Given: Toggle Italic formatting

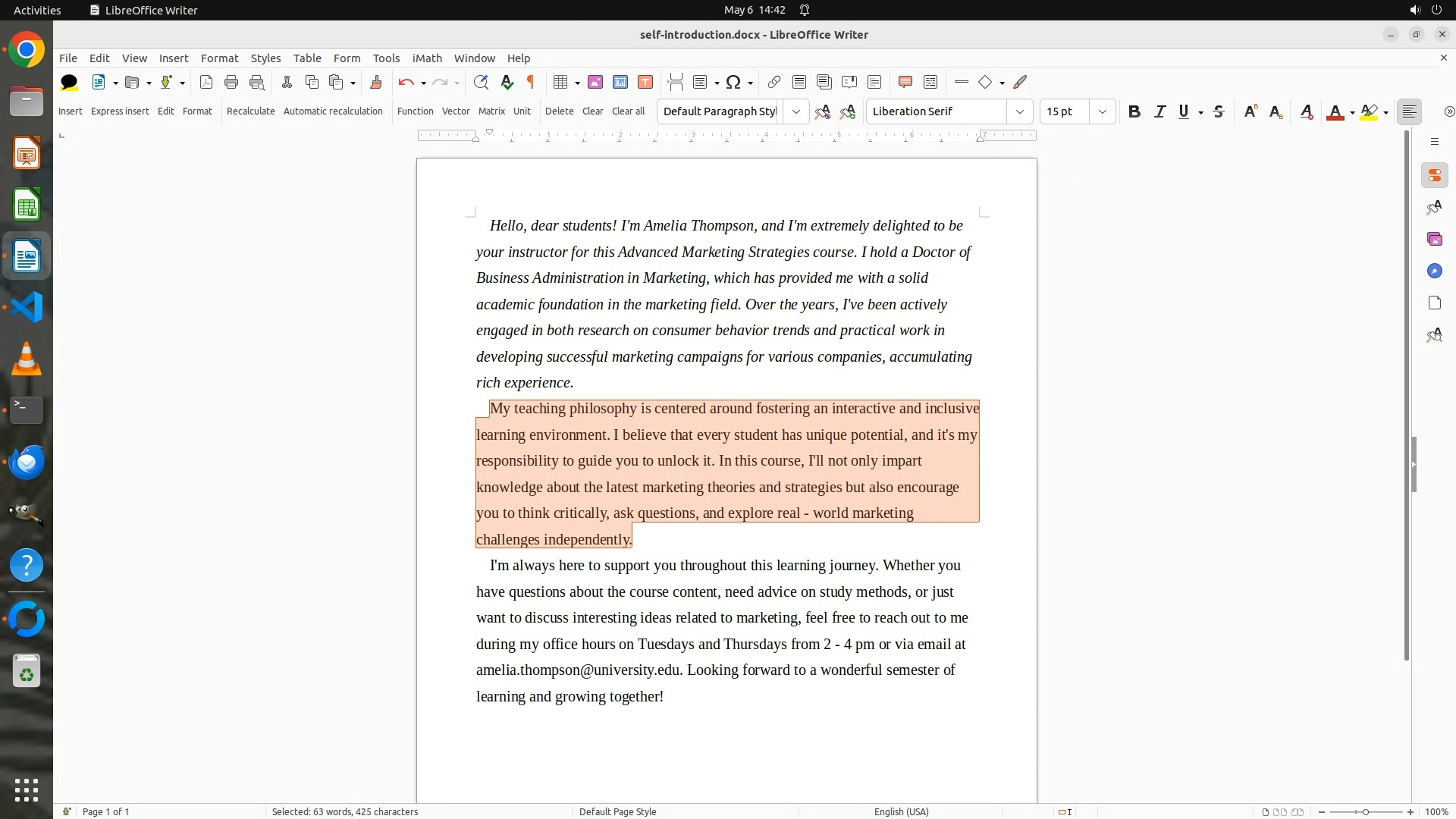Looking at the screenshot, I should 1159,111.
